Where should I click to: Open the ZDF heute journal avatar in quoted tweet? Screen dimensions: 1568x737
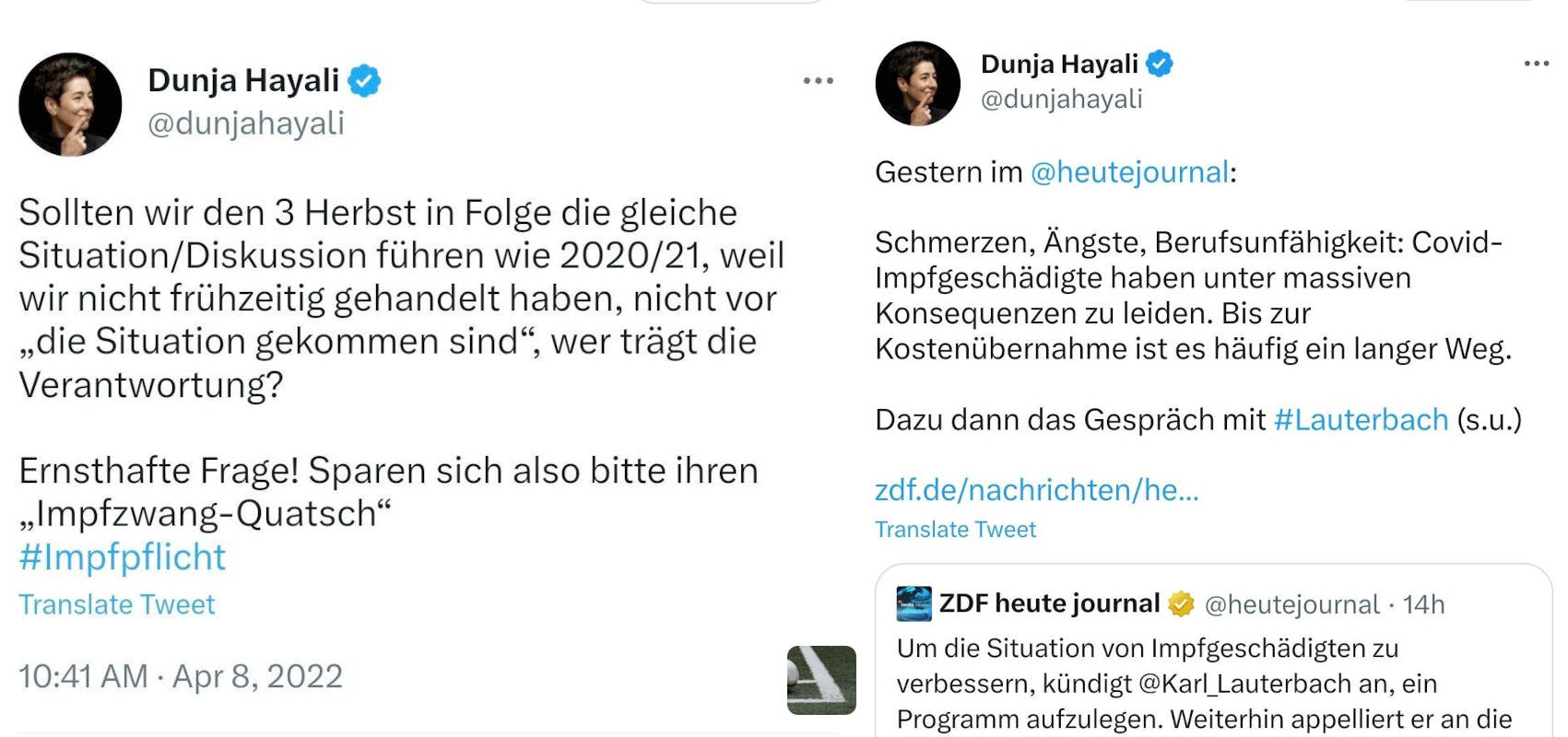click(x=914, y=604)
